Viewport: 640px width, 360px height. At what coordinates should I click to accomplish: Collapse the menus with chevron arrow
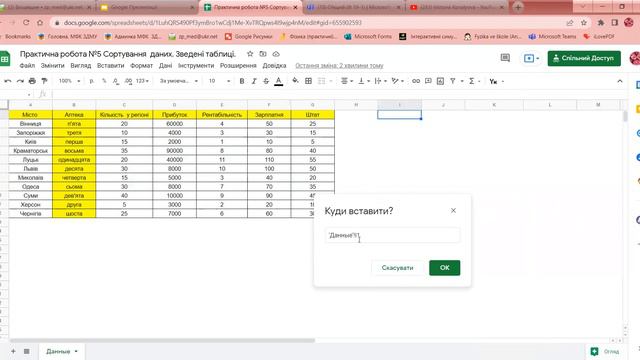pos(620,81)
